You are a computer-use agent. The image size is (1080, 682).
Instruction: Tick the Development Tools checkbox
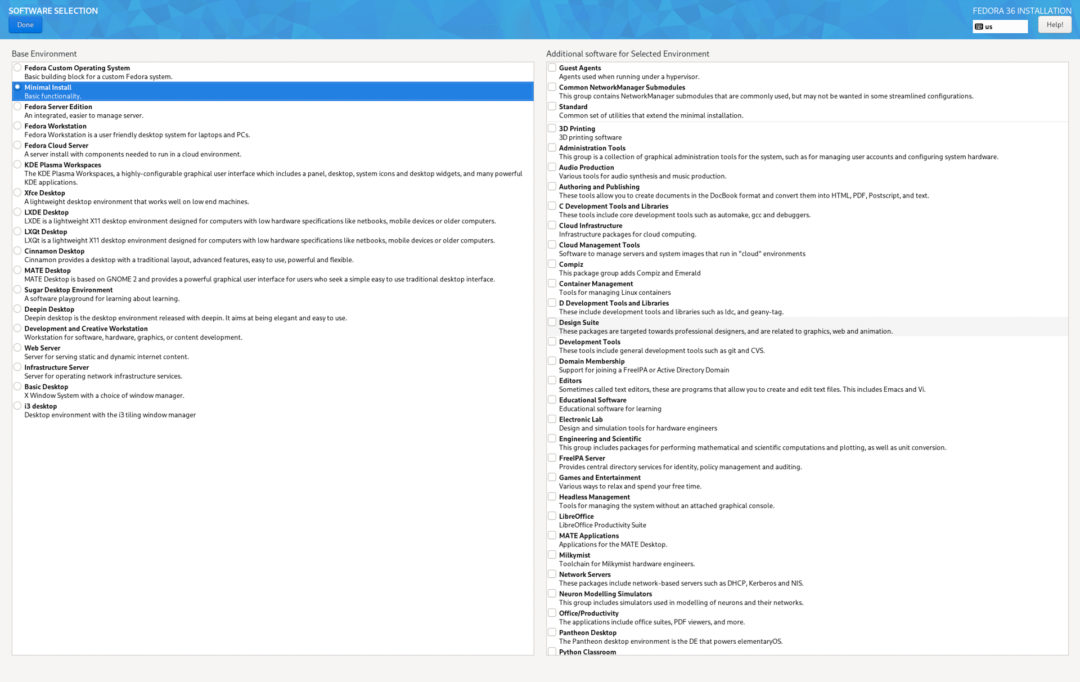[552, 341]
